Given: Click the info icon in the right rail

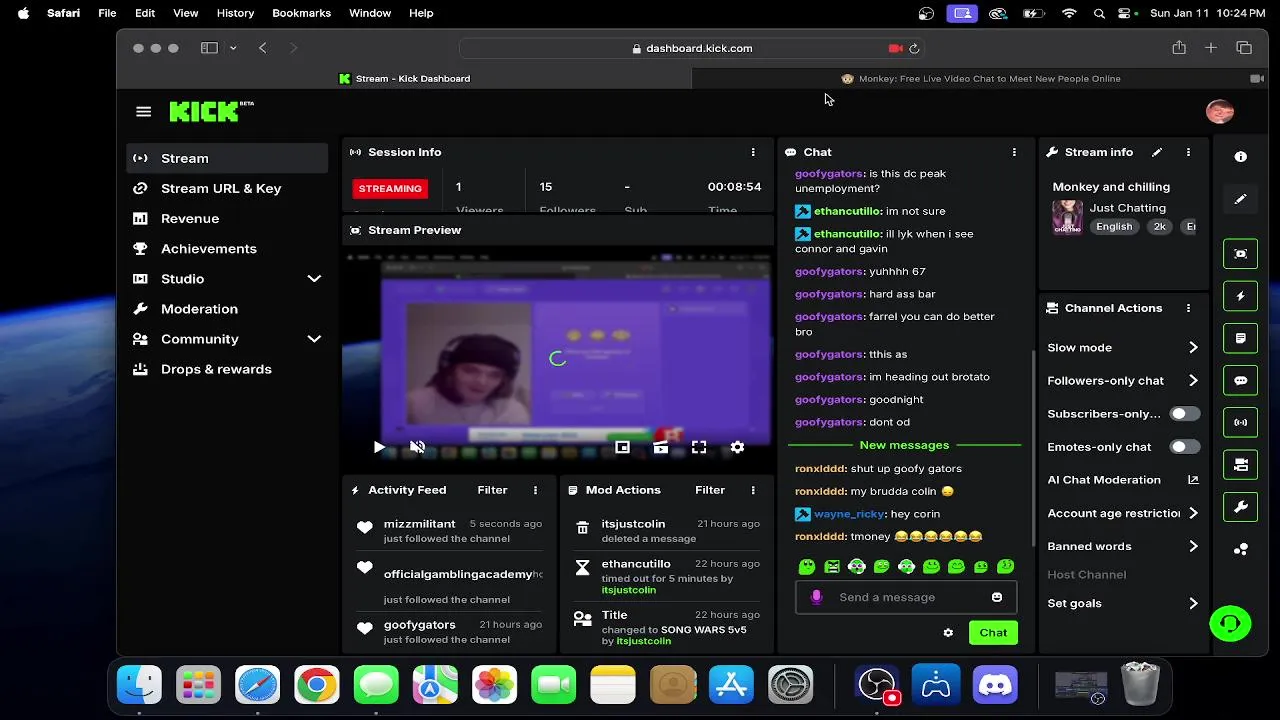Looking at the screenshot, I should pyautogui.click(x=1241, y=157).
